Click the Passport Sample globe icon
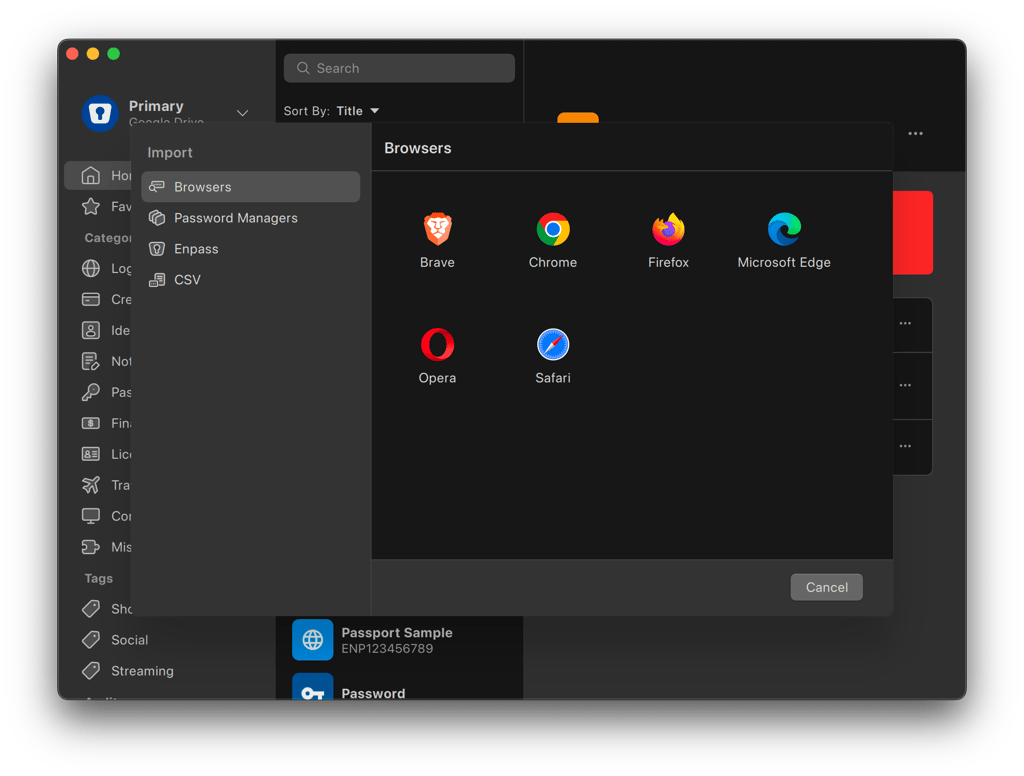The height and width of the screenshot is (776, 1024). [312, 640]
